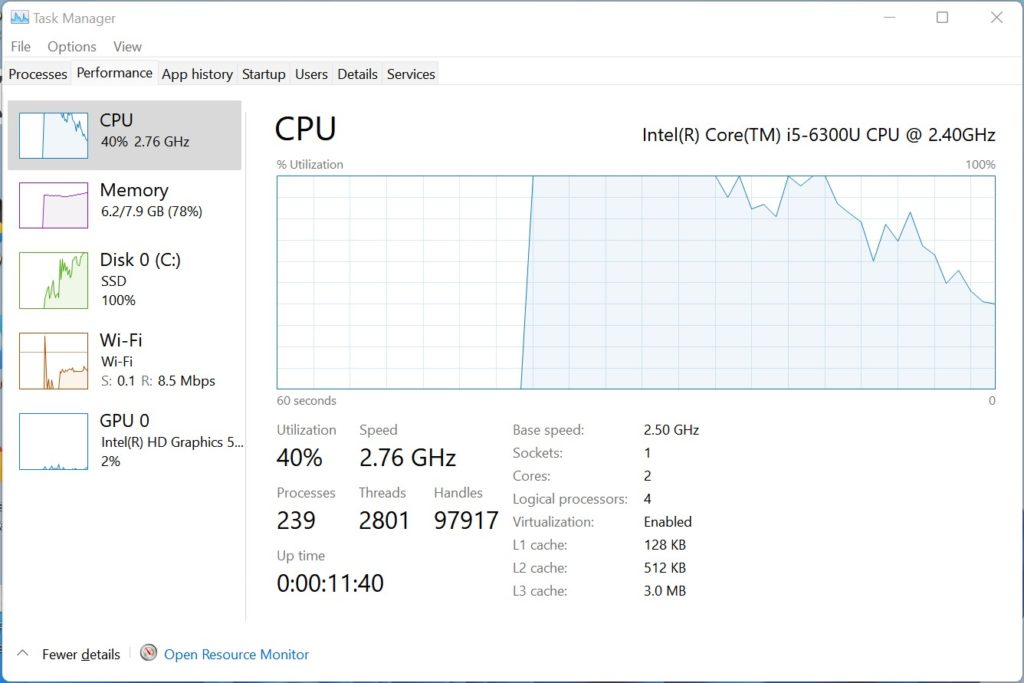Select the Disk 0 (C:) graph icon
This screenshot has height=683, width=1024.
click(54, 280)
